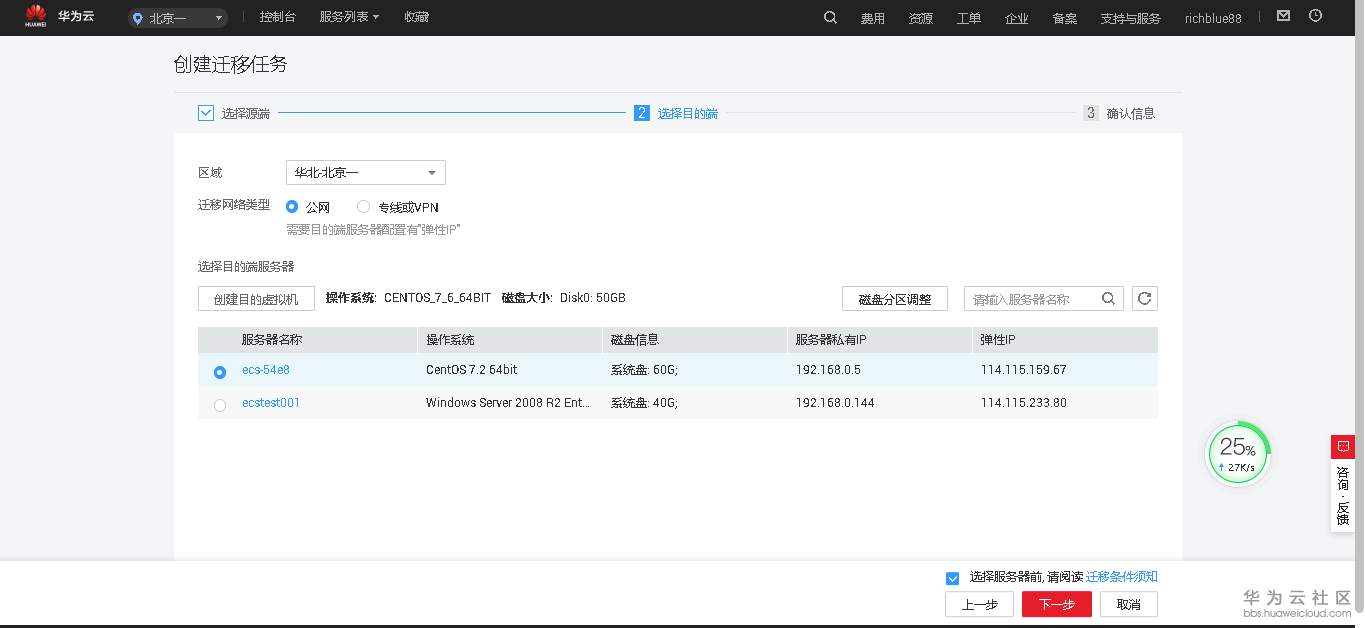The height and width of the screenshot is (628, 1365).
Task: Open the red consult feedback widget
Action: (1342, 483)
